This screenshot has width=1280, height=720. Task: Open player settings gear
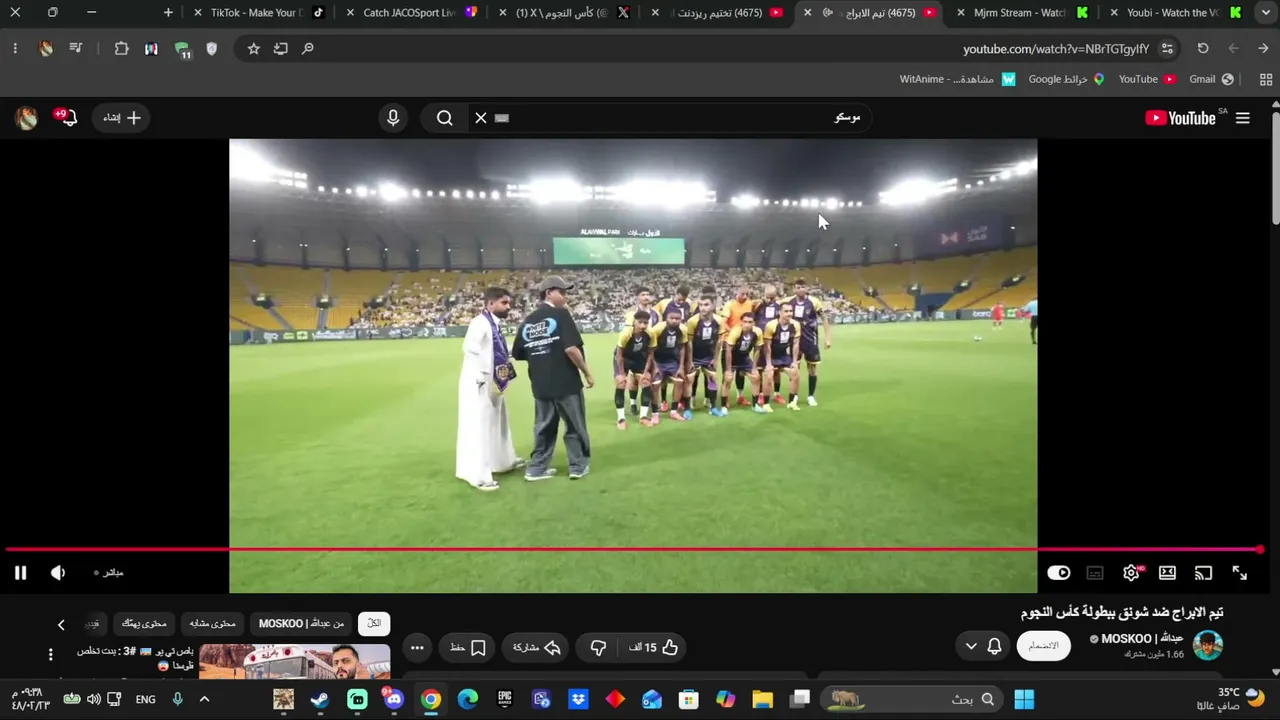click(1131, 573)
